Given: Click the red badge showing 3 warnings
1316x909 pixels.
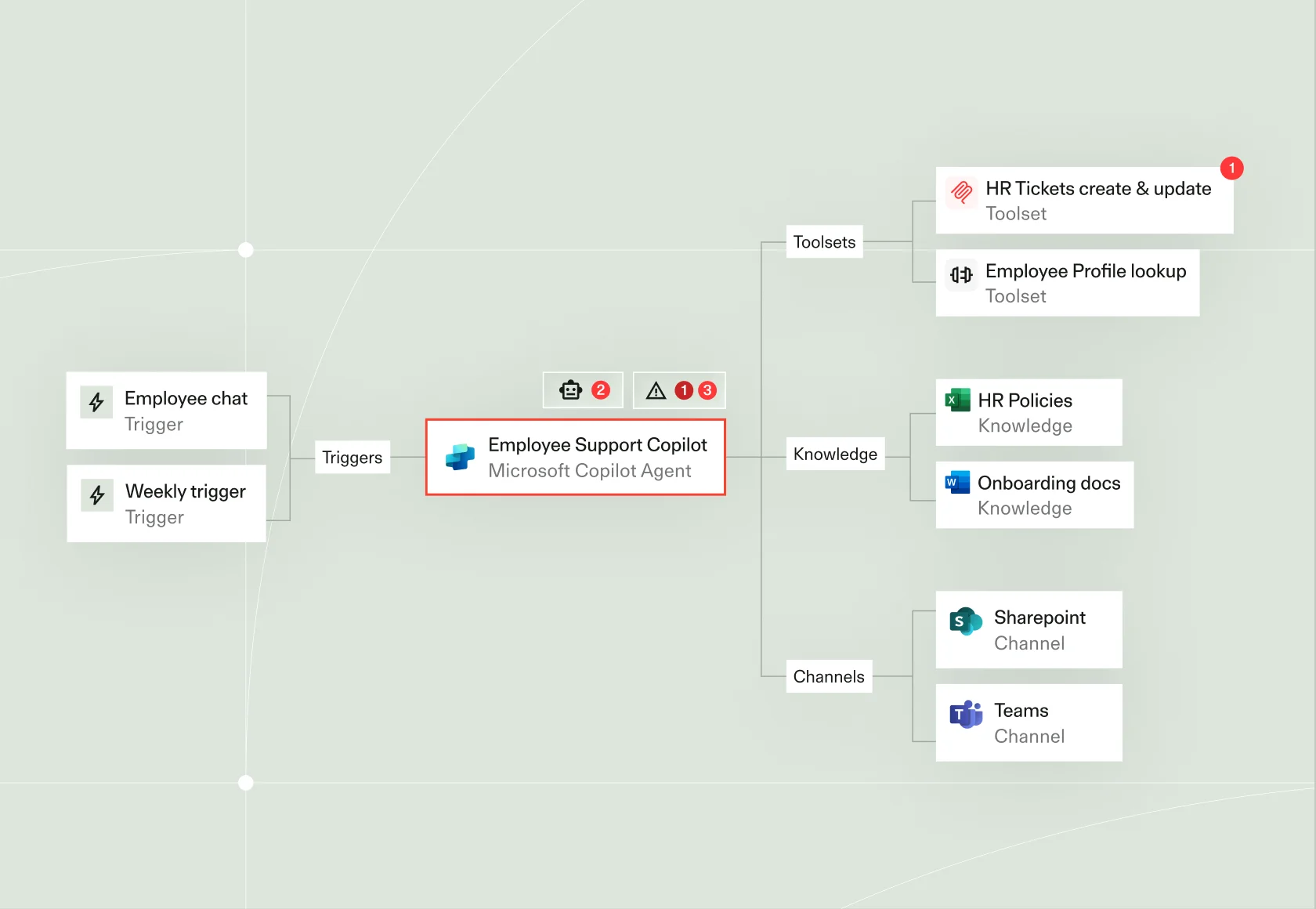Looking at the screenshot, I should coord(707,390).
